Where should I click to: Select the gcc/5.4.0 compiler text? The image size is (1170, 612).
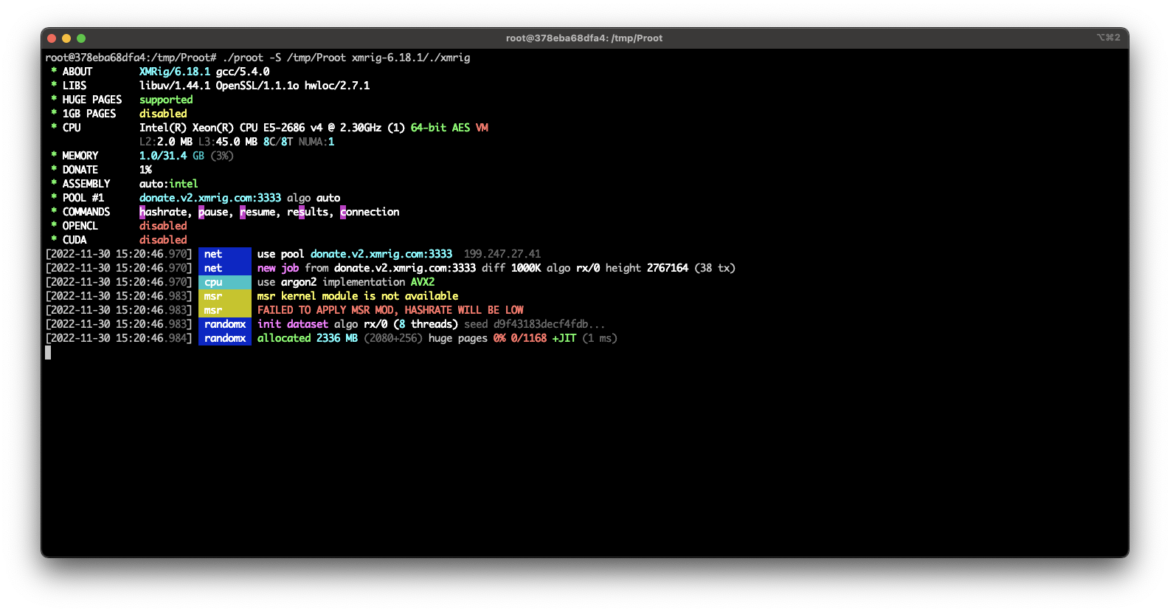[x=243, y=72]
